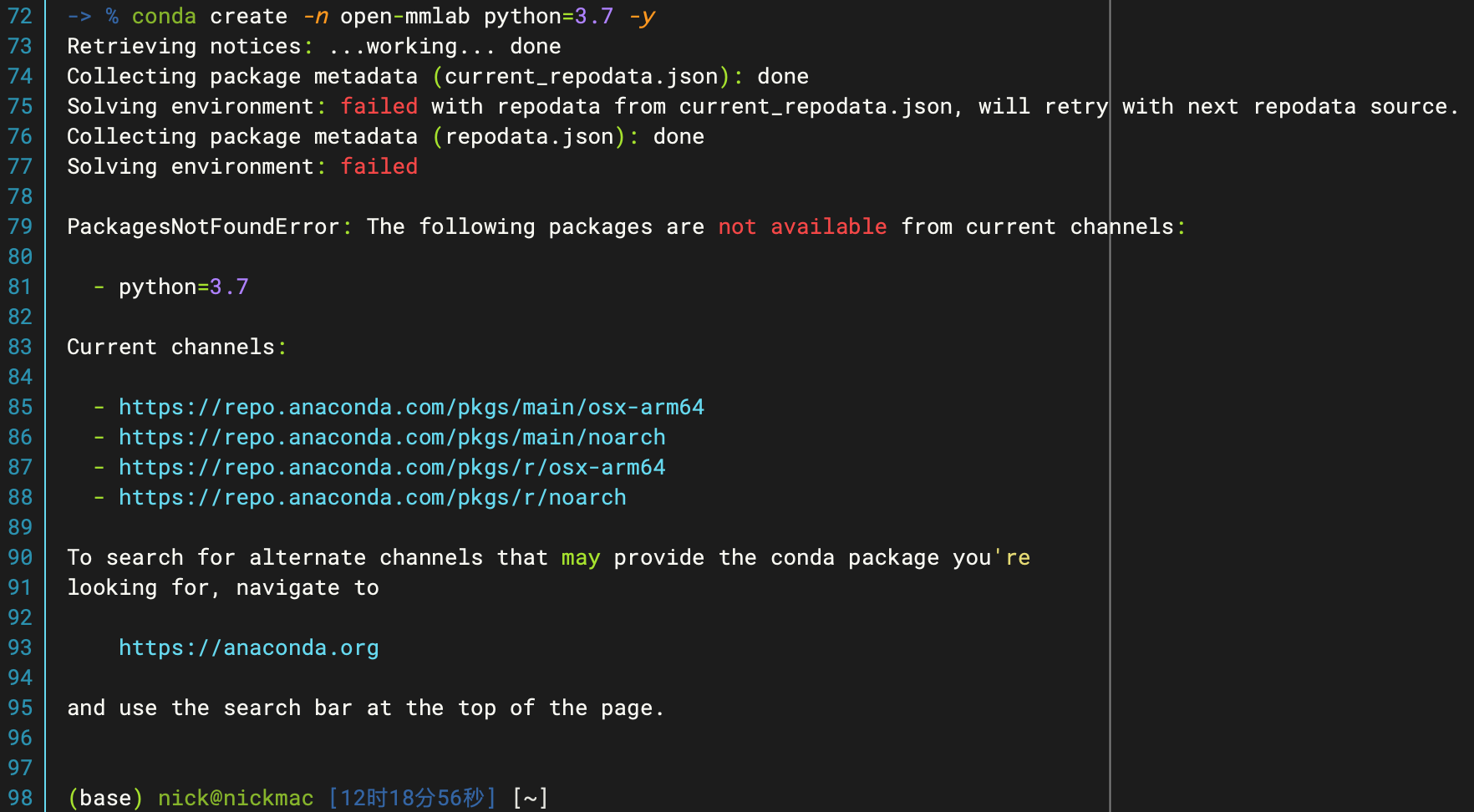This screenshot has height=812, width=1474.
Task: Click the '[~]' directory indicator
Action: pyautogui.click(x=530, y=798)
